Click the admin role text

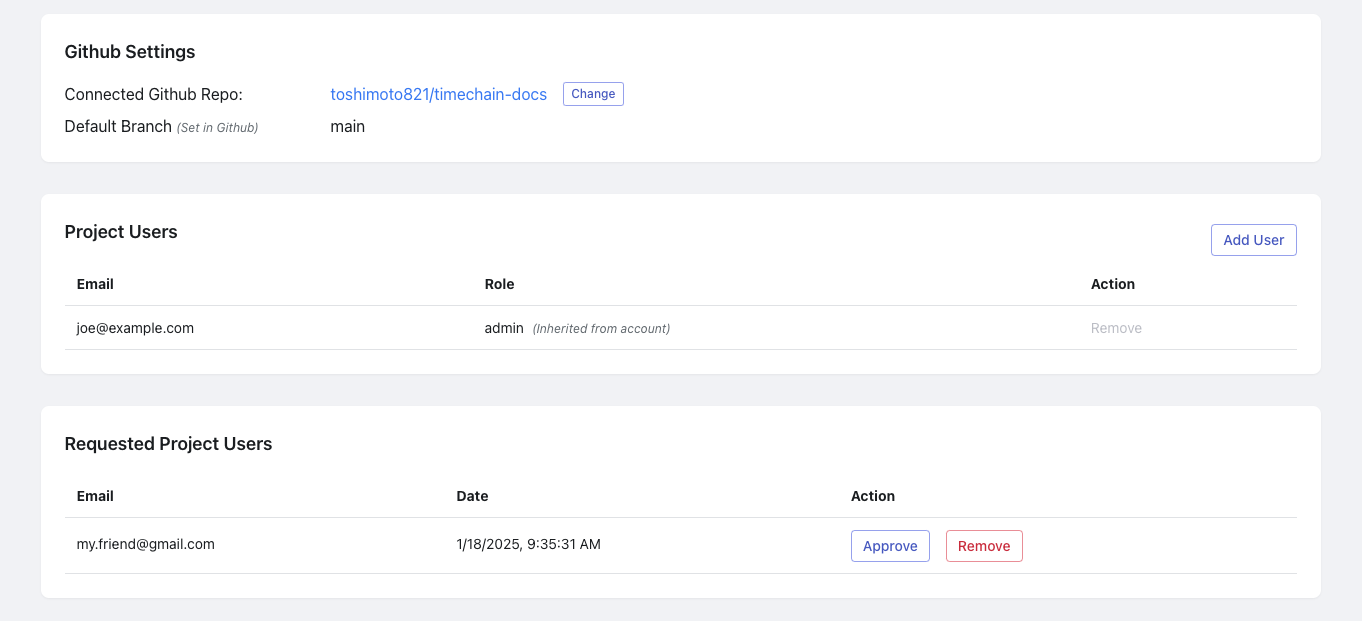click(x=504, y=328)
